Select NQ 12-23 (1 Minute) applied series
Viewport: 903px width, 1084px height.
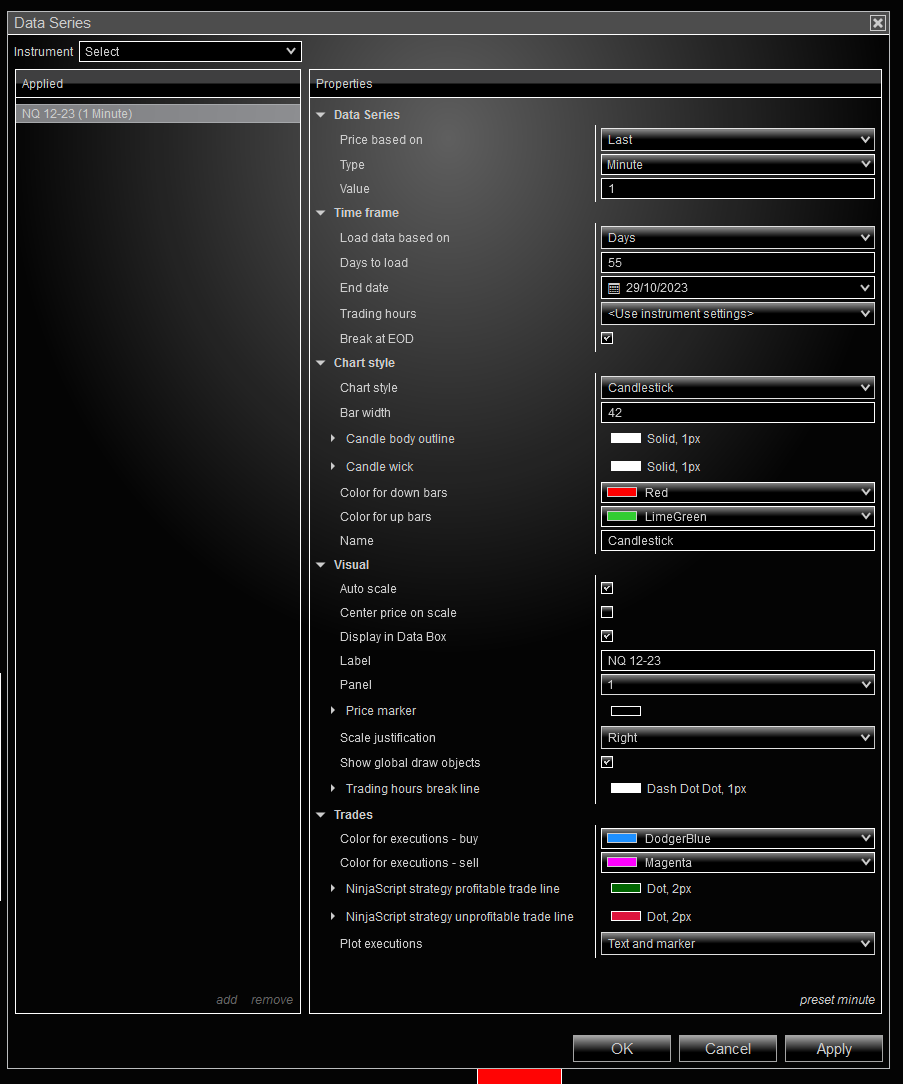coord(158,113)
